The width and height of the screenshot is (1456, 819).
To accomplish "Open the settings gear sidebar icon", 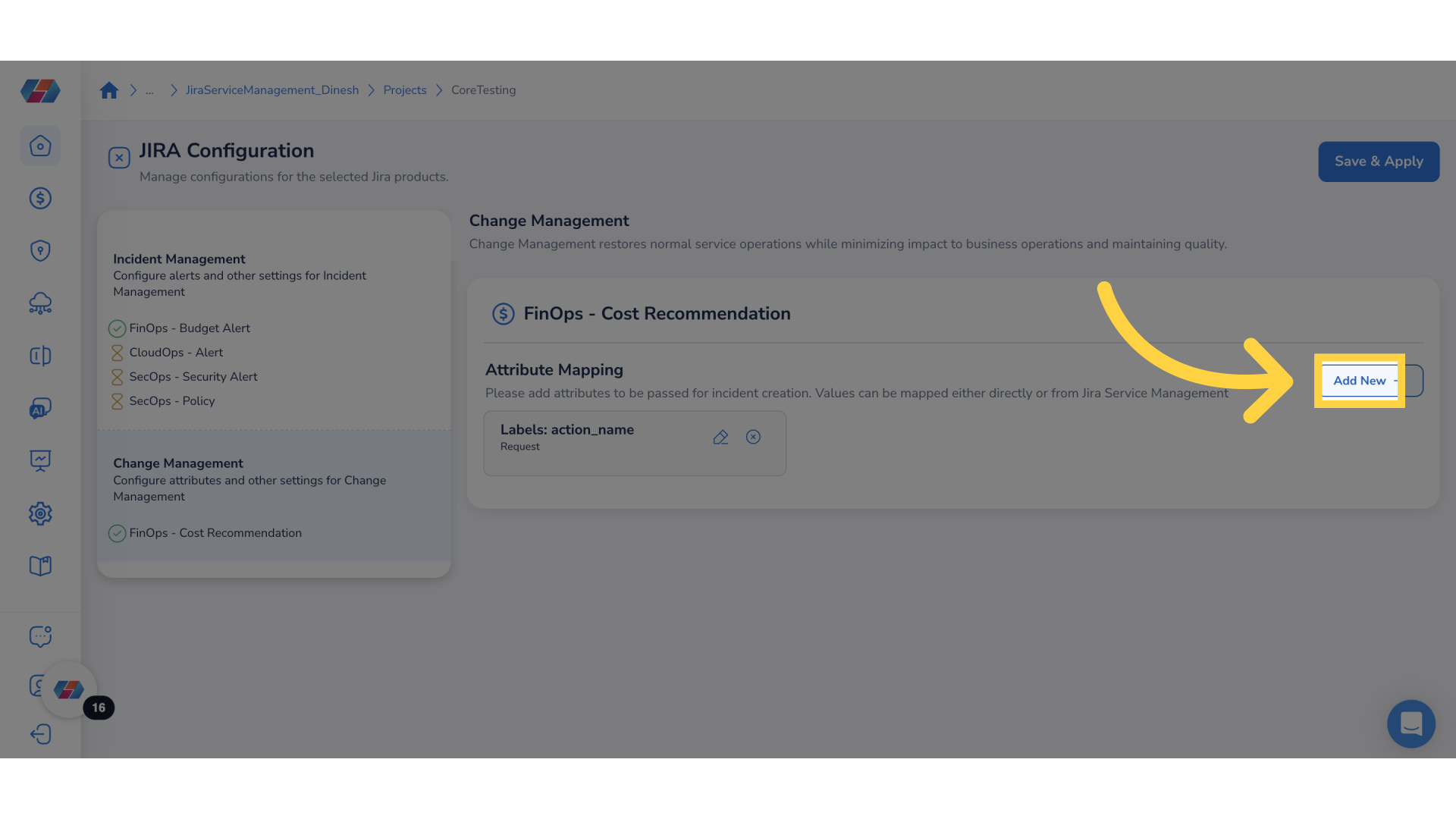I will [x=40, y=513].
